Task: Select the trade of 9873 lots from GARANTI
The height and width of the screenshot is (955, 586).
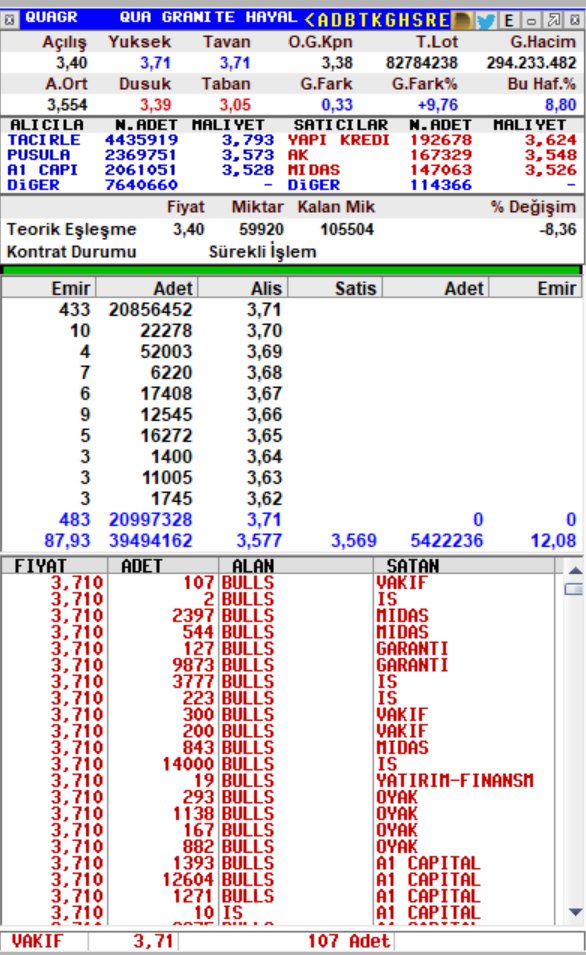Action: (x=277, y=665)
